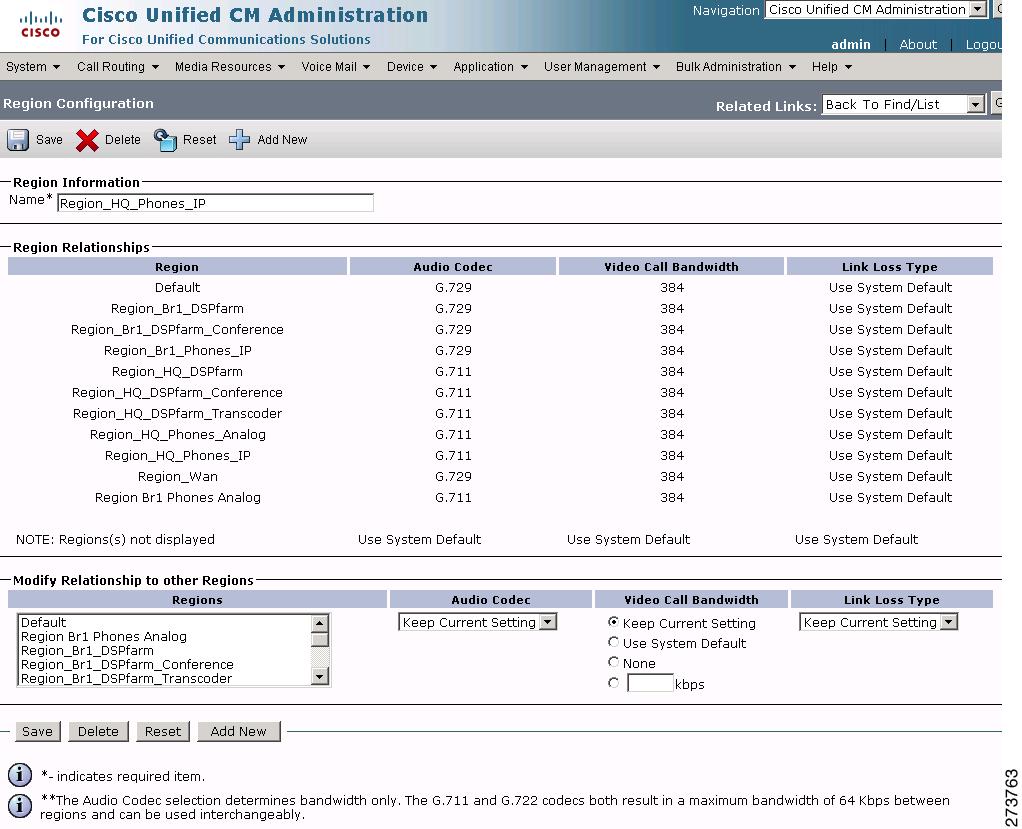Click info icon beside Audio Codec note

20,806
